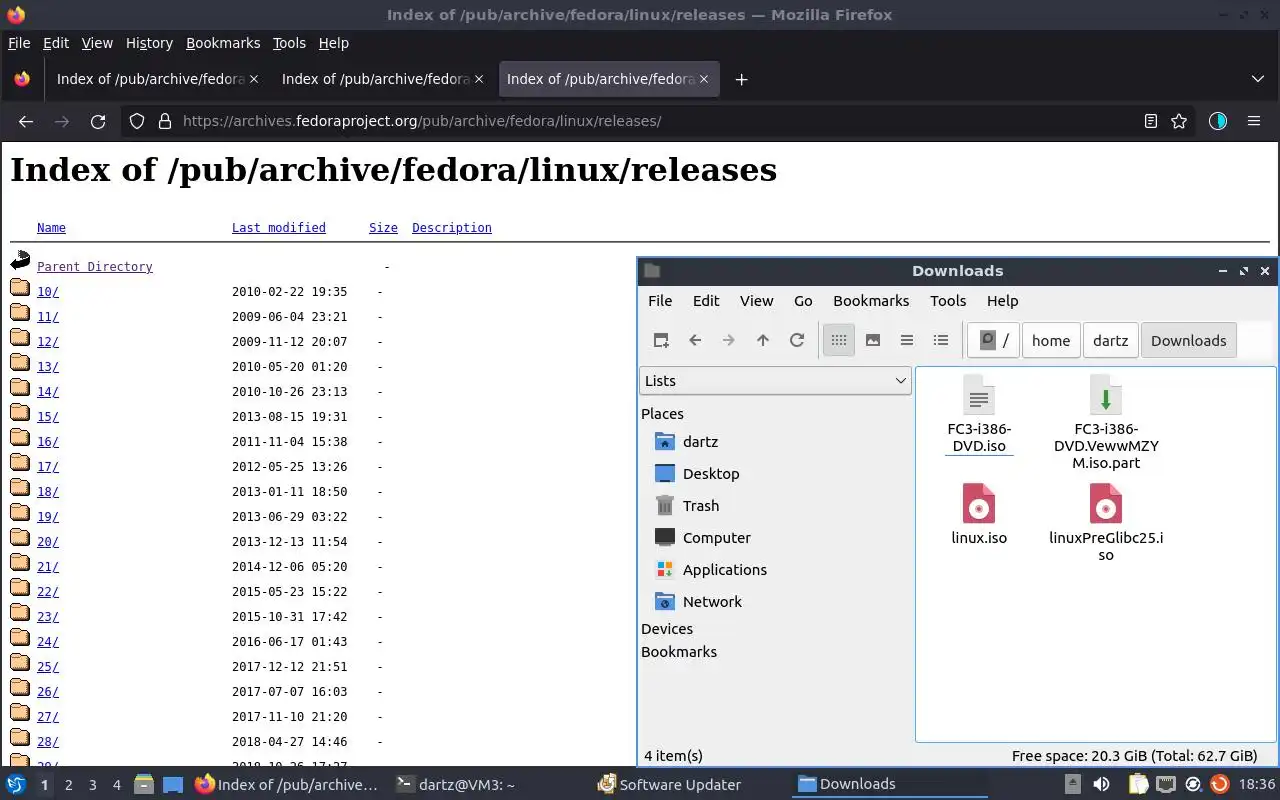Screen dimensions: 1280x800
Task: Open the Go menu in Downloads window
Action: [x=803, y=301]
